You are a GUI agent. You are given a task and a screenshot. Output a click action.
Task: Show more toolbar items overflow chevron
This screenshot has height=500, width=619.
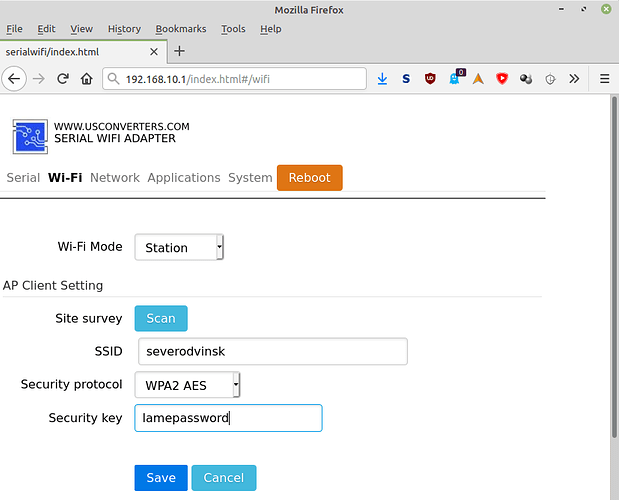[x=574, y=79]
